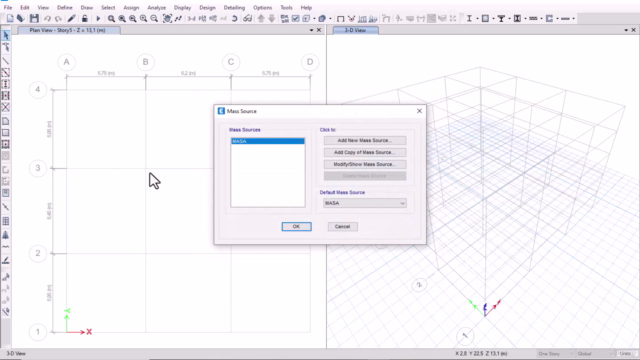The image size is (640, 360).
Task: Open the File menu
Action: pyautogui.click(x=8, y=7)
